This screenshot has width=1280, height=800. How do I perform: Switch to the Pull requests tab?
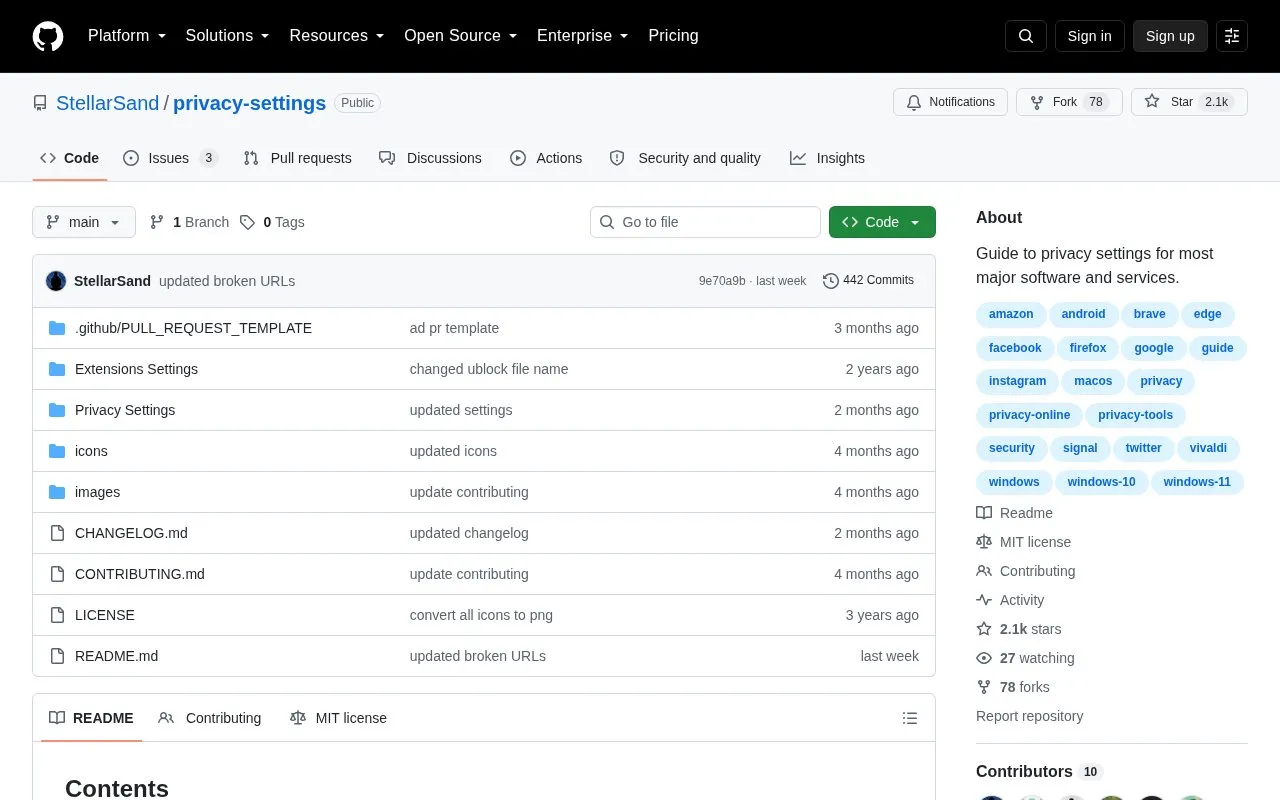click(297, 158)
